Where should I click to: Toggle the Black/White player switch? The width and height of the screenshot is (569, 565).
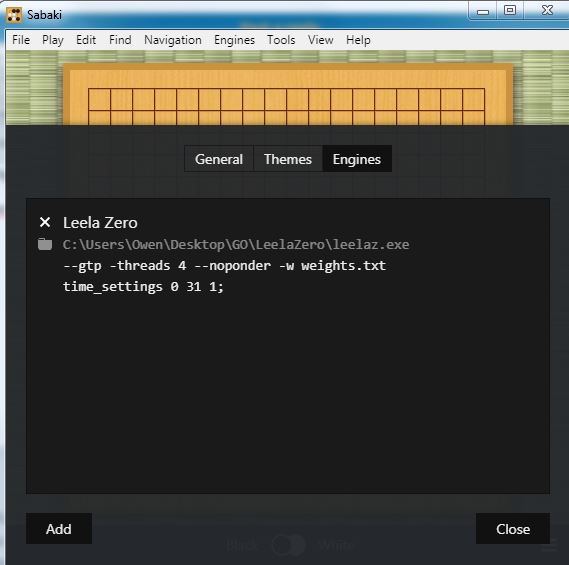coord(288,545)
